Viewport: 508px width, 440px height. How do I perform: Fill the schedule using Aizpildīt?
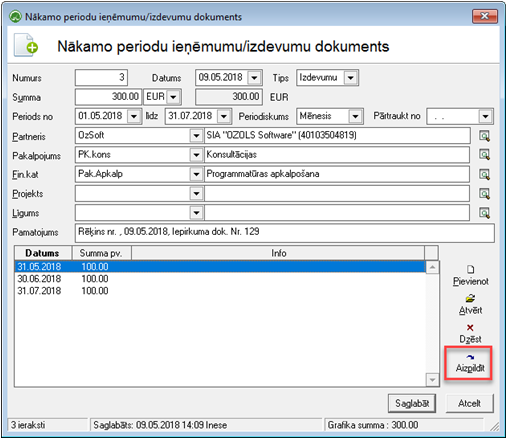point(470,363)
